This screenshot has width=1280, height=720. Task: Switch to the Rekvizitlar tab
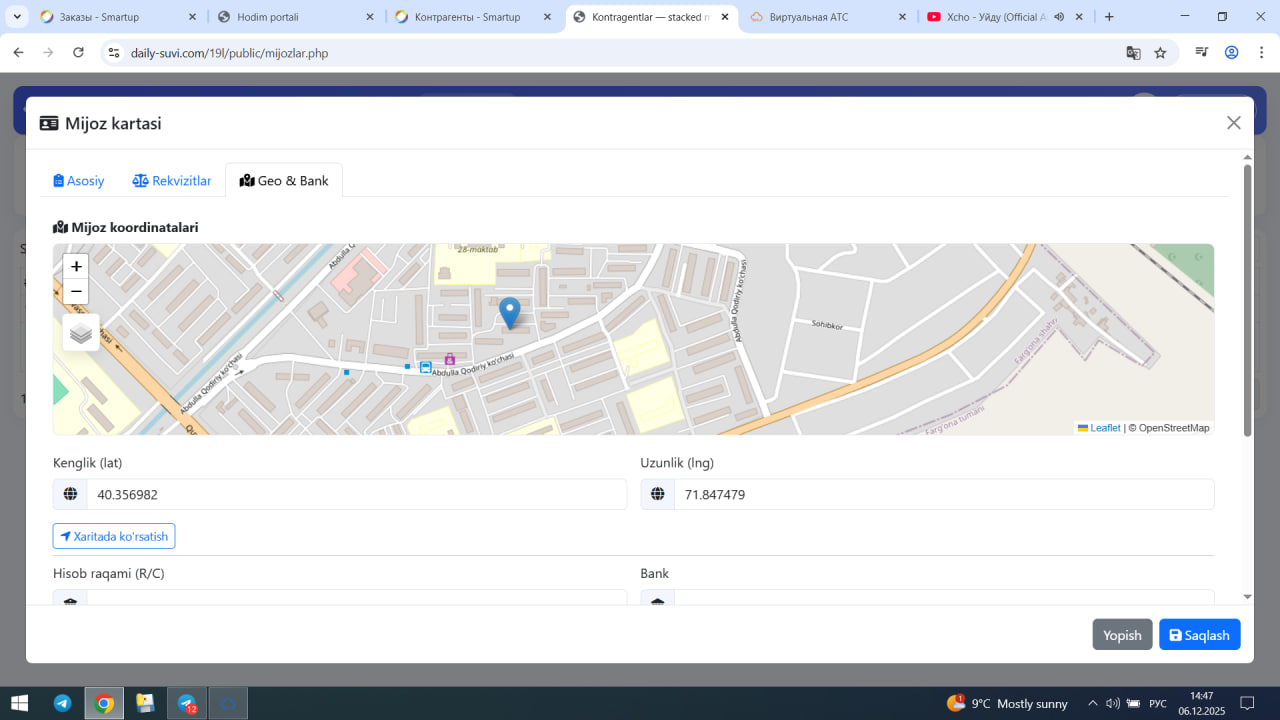pyautogui.click(x=172, y=181)
